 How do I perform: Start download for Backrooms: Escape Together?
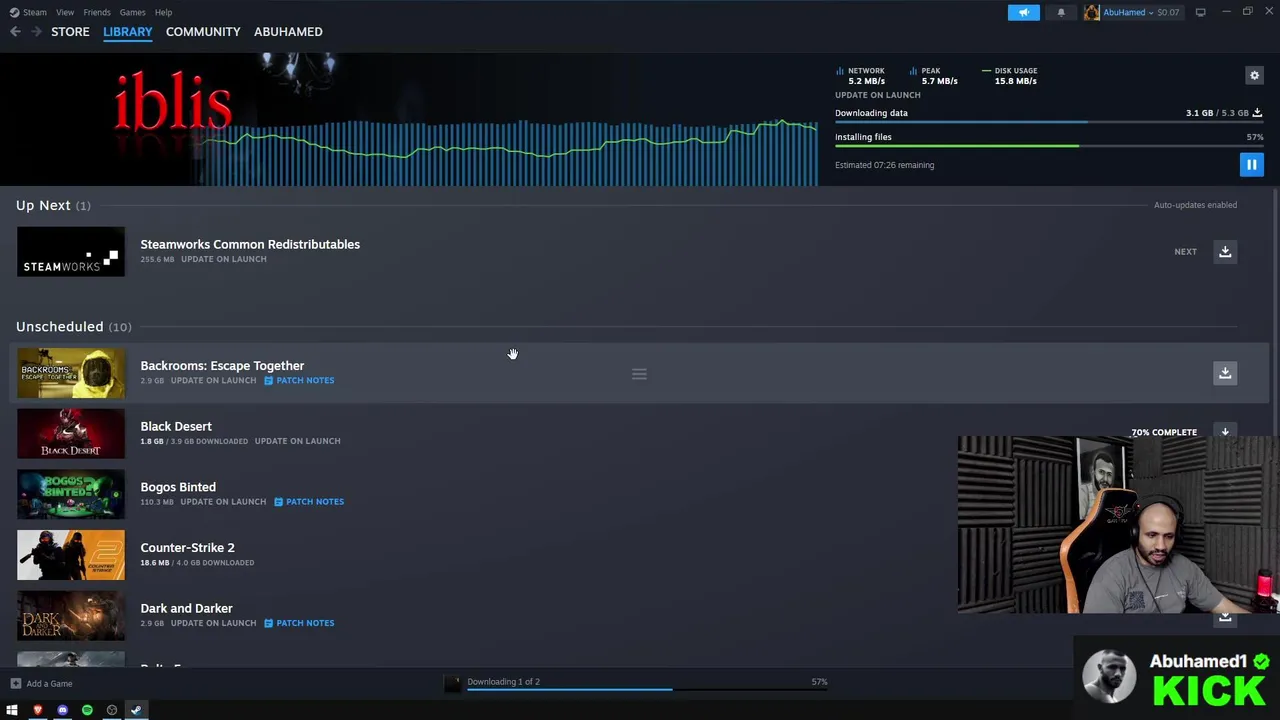tap(1225, 373)
